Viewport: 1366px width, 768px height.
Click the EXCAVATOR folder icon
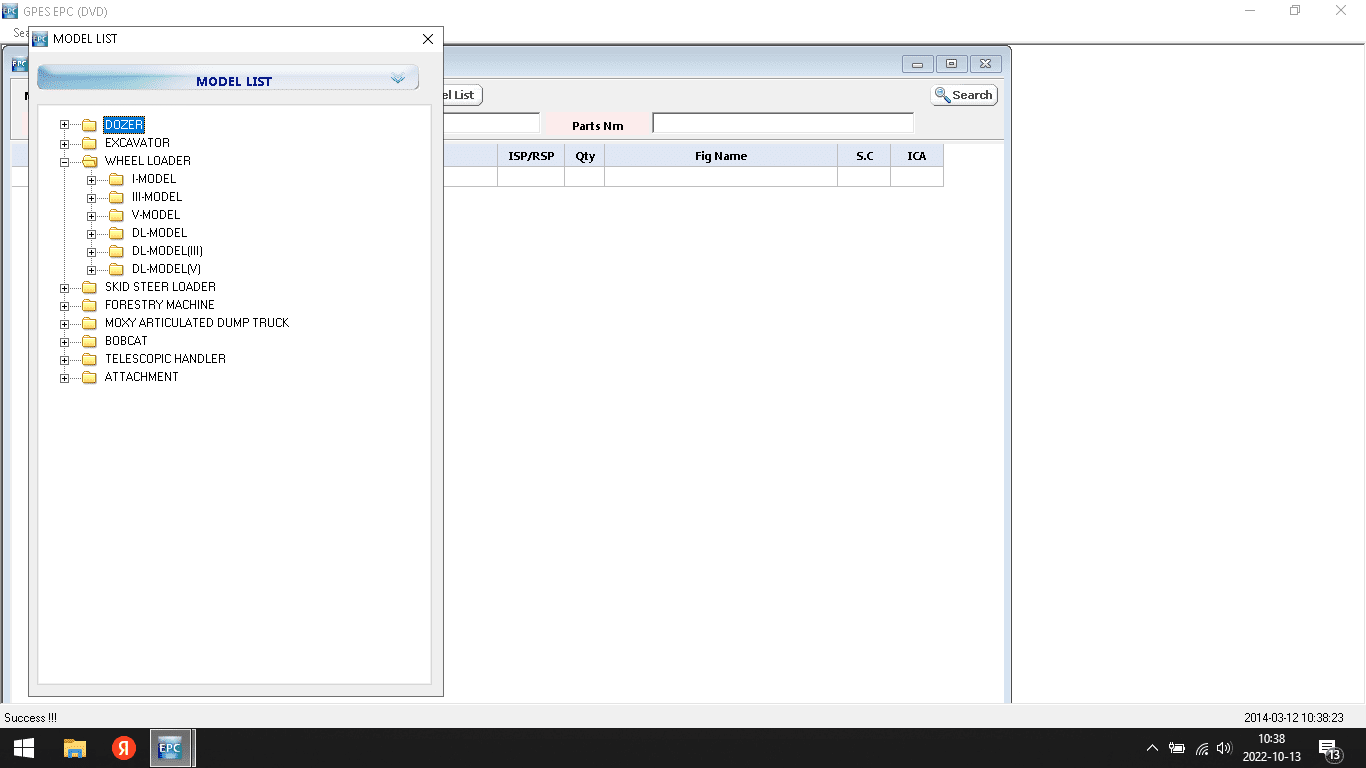pyautogui.click(x=89, y=143)
